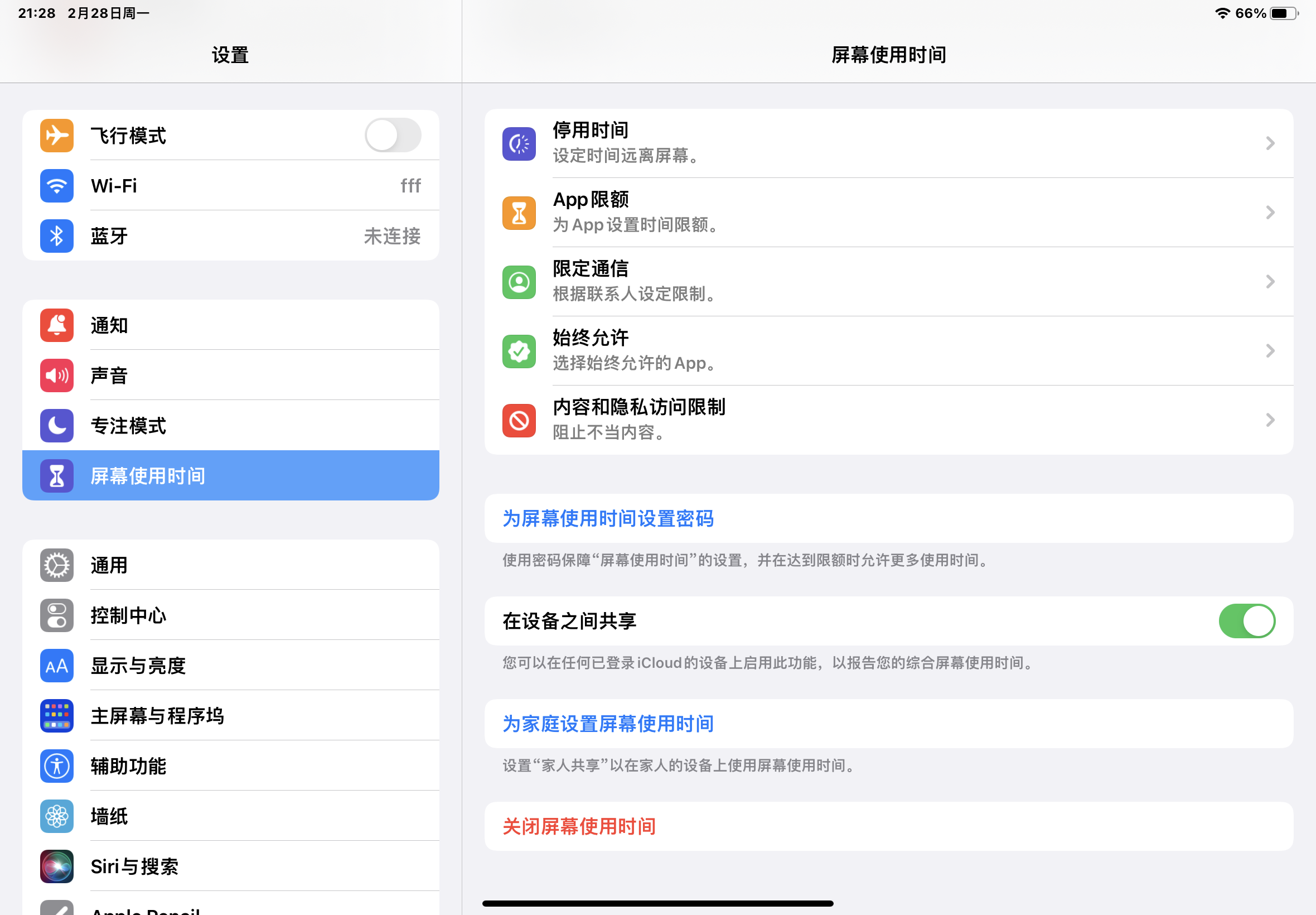The height and width of the screenshot is (915, 1316).
Task: Tap the Always Allowed (始终允许) checkmark icon
Action: click(x=519, y=351)
